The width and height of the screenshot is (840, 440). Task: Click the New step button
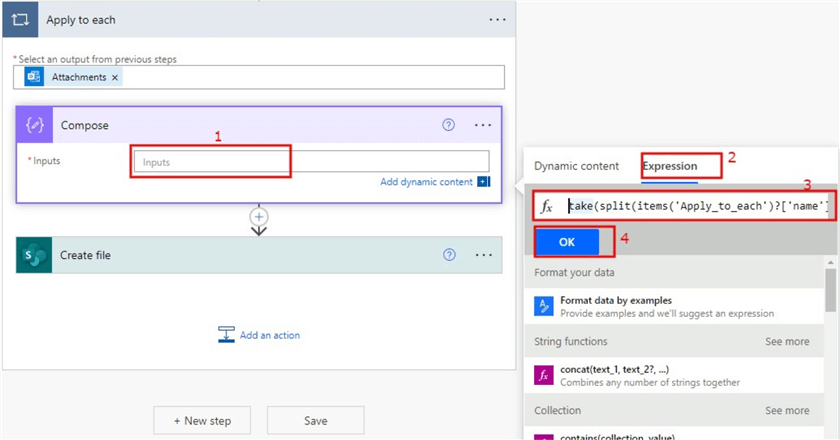202,421
